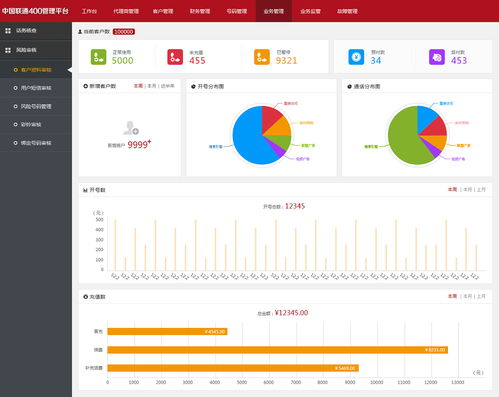This screenshot has height=397, width=499.
Task: Click the bar chart icon next to 开号数
Action: click(85, 190)
